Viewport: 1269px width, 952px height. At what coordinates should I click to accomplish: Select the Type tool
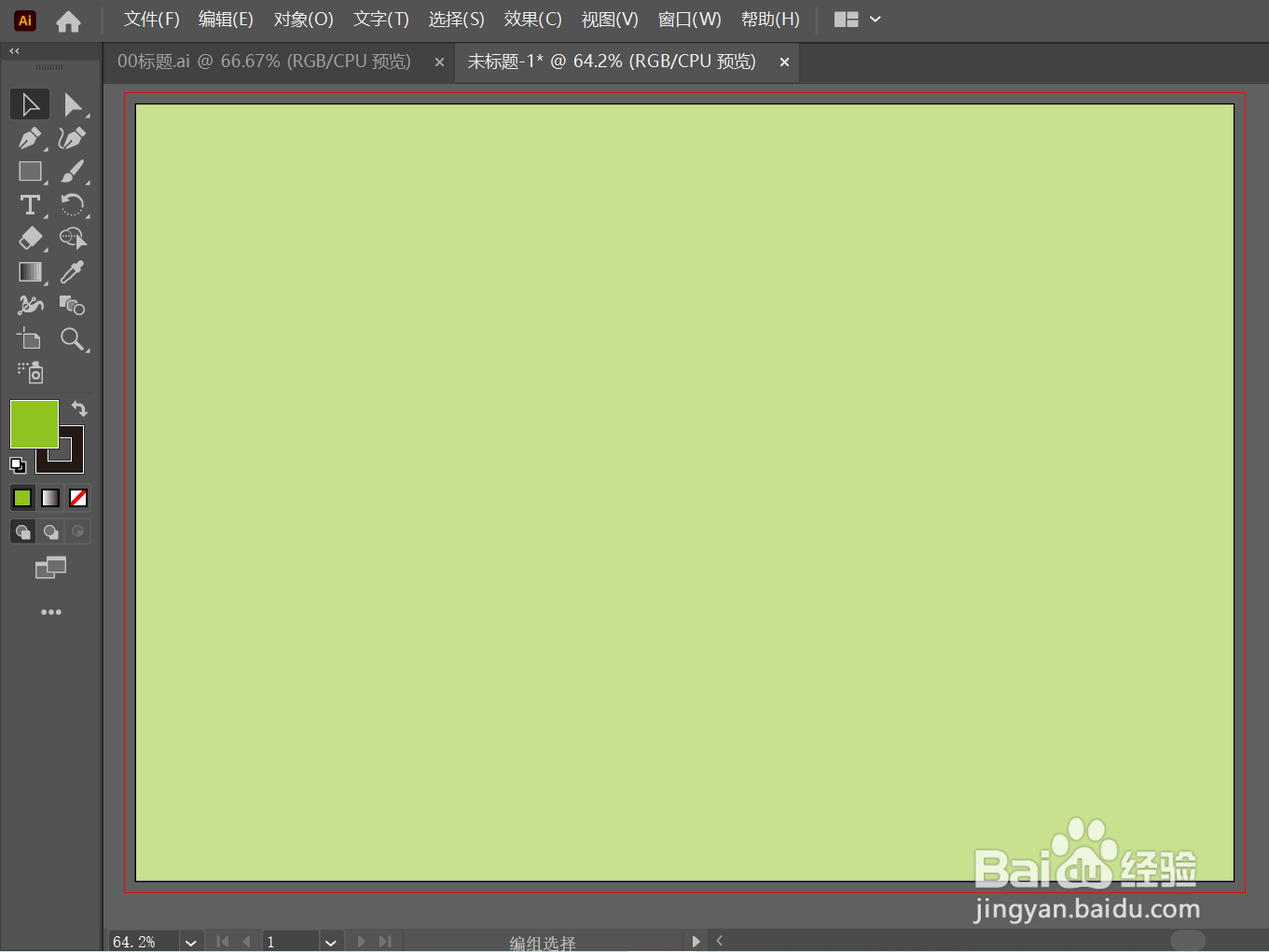point(30,205)
